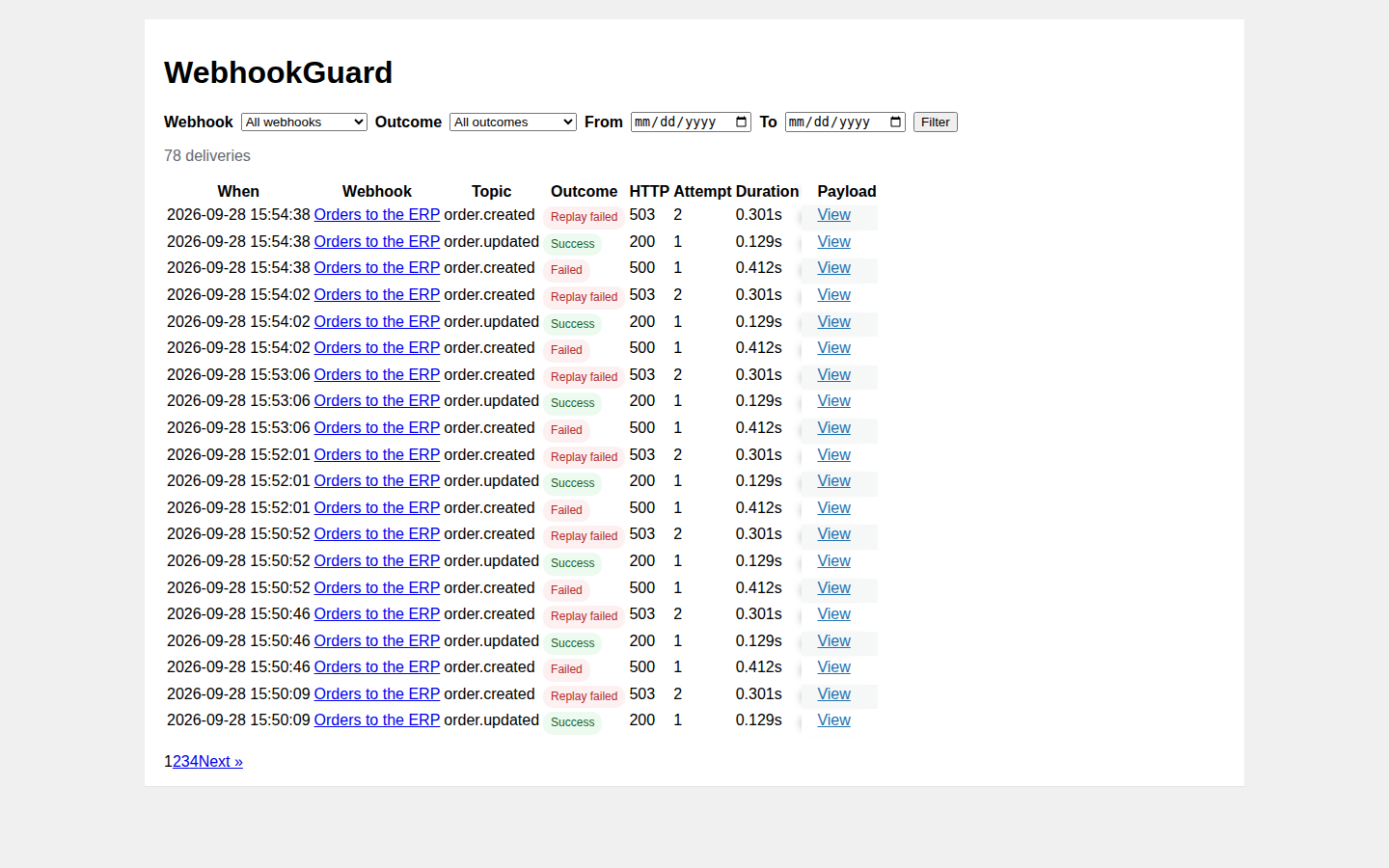
Task: Click the 'Duration' column header
Action: pyautogui.click(x=767, y=191)
